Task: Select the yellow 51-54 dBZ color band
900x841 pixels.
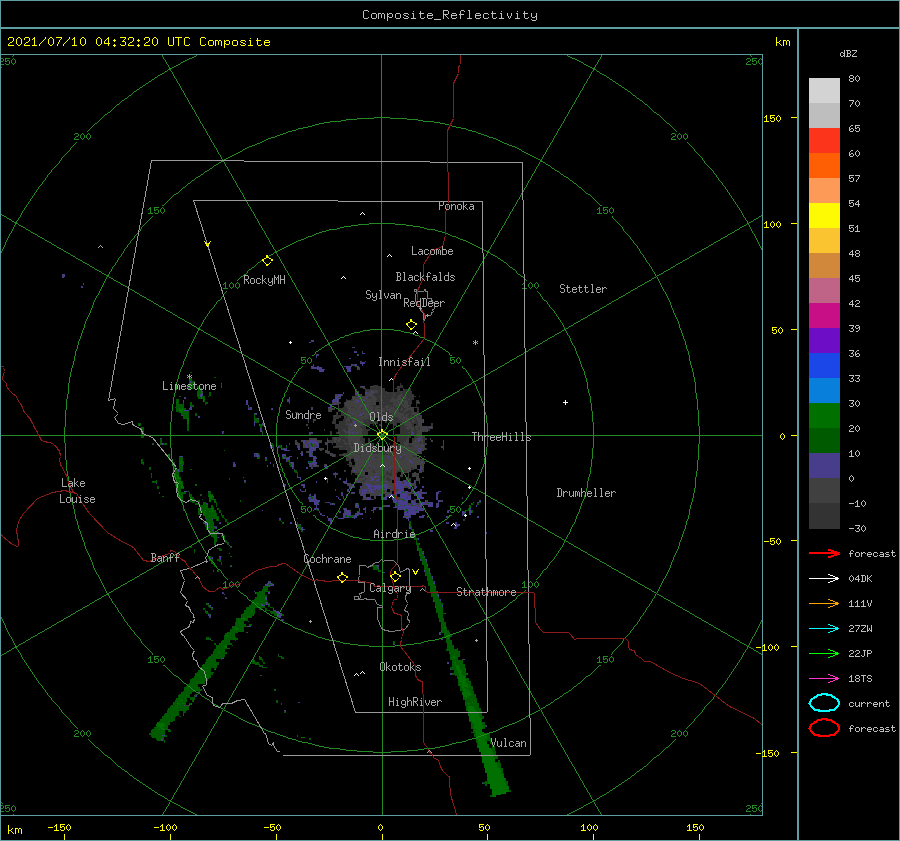Action: coord(824,216)
